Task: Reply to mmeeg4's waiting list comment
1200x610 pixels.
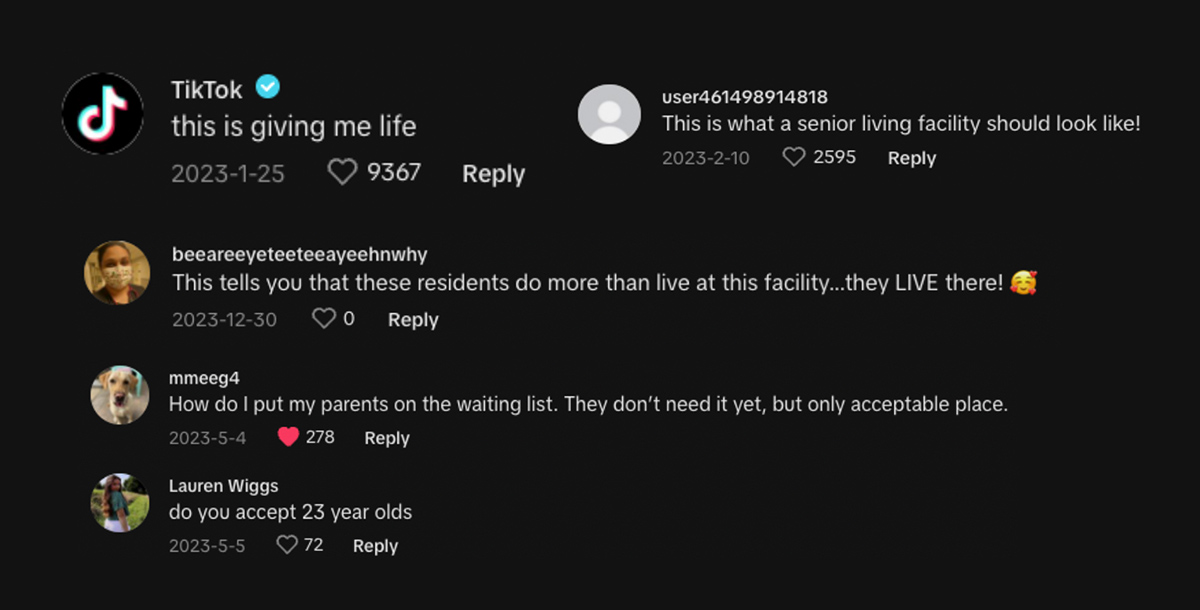Action: pyautogui.click(x=387, y=438)
